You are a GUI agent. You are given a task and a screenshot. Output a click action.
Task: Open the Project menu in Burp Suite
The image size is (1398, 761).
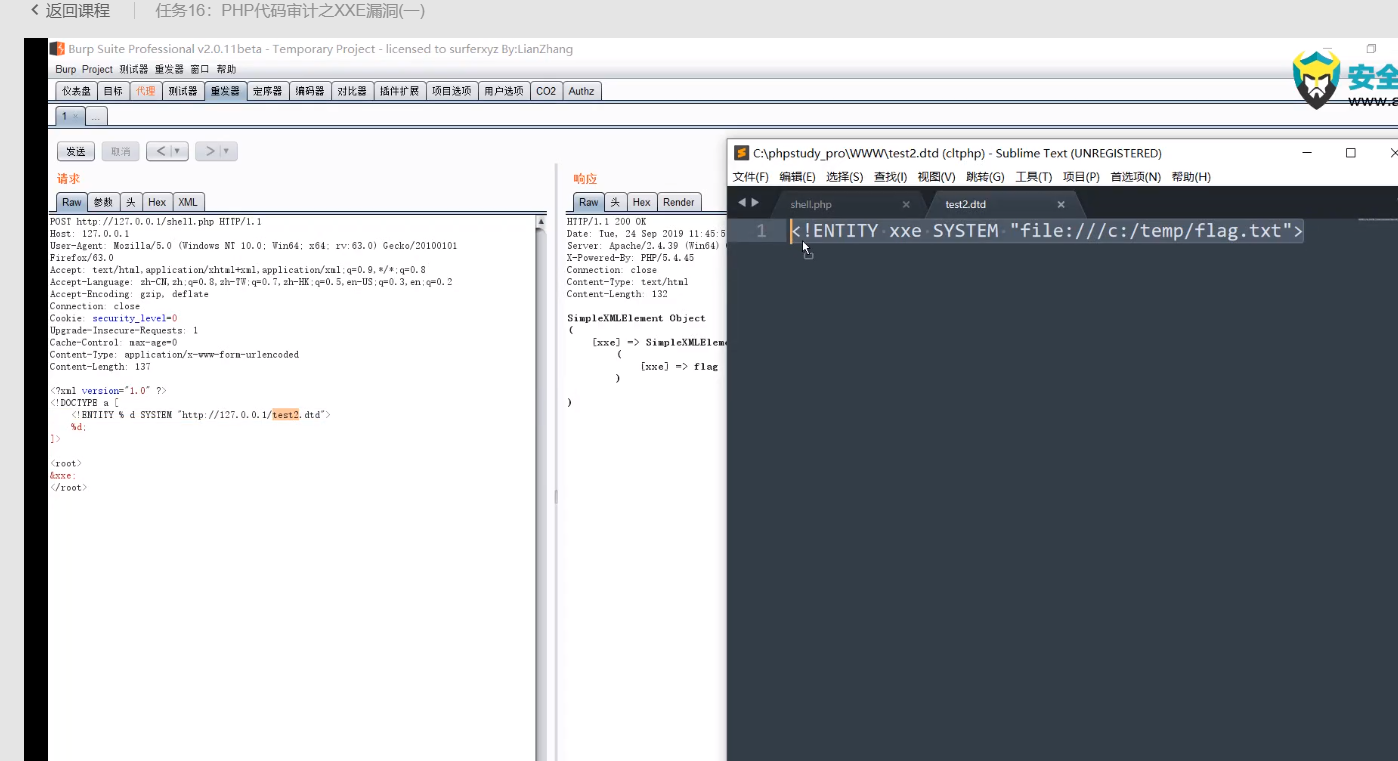pos(97,69)
